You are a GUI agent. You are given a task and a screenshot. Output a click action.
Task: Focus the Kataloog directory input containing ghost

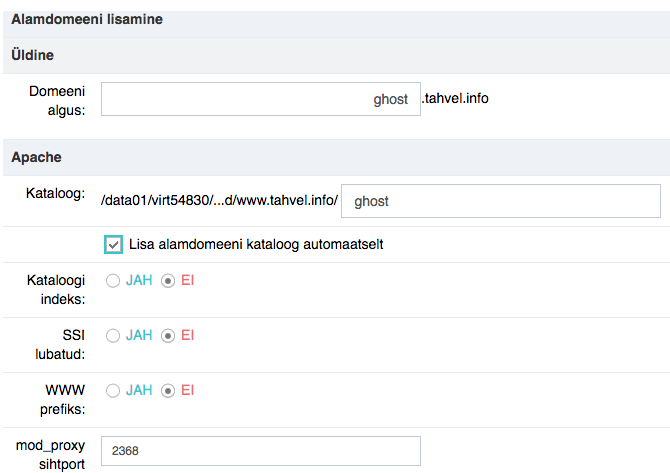(x=501, y=201)
